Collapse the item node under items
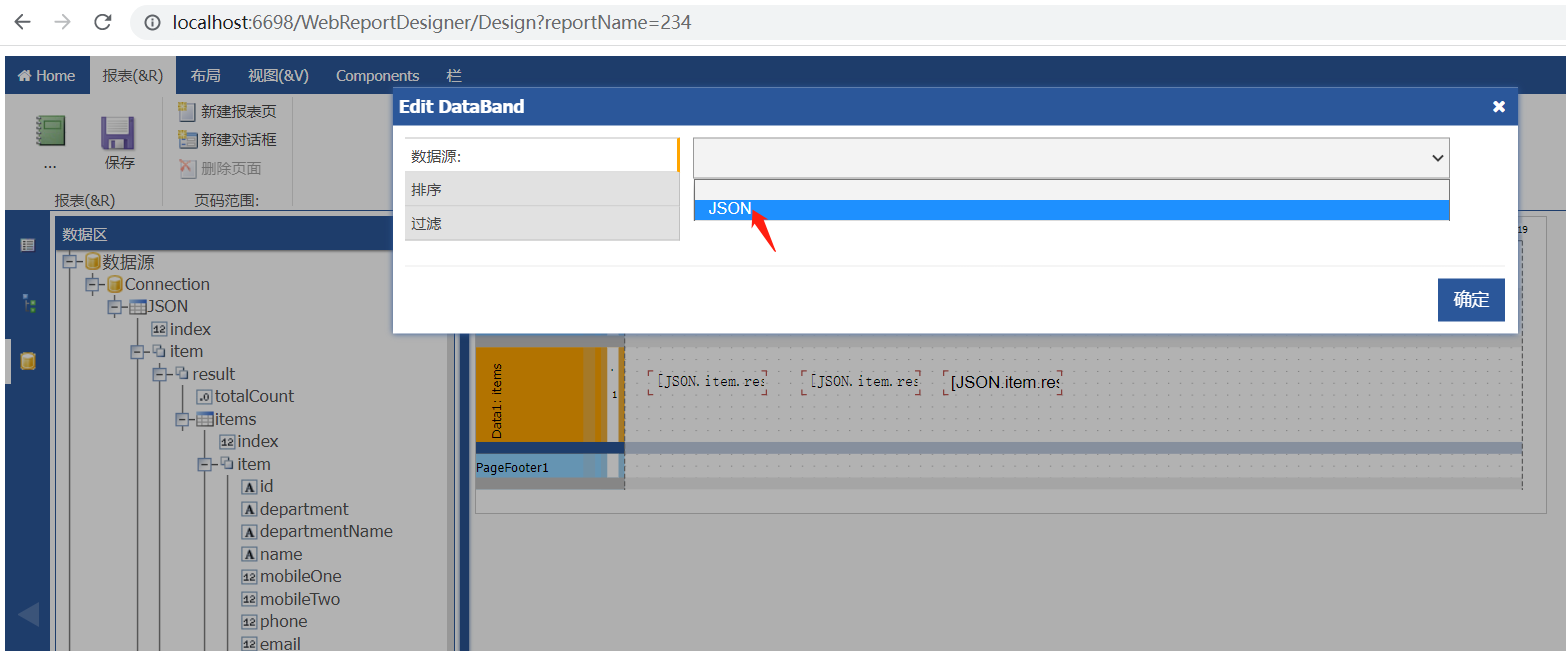This screenshot has width=1566, height=651. [204, 464]
